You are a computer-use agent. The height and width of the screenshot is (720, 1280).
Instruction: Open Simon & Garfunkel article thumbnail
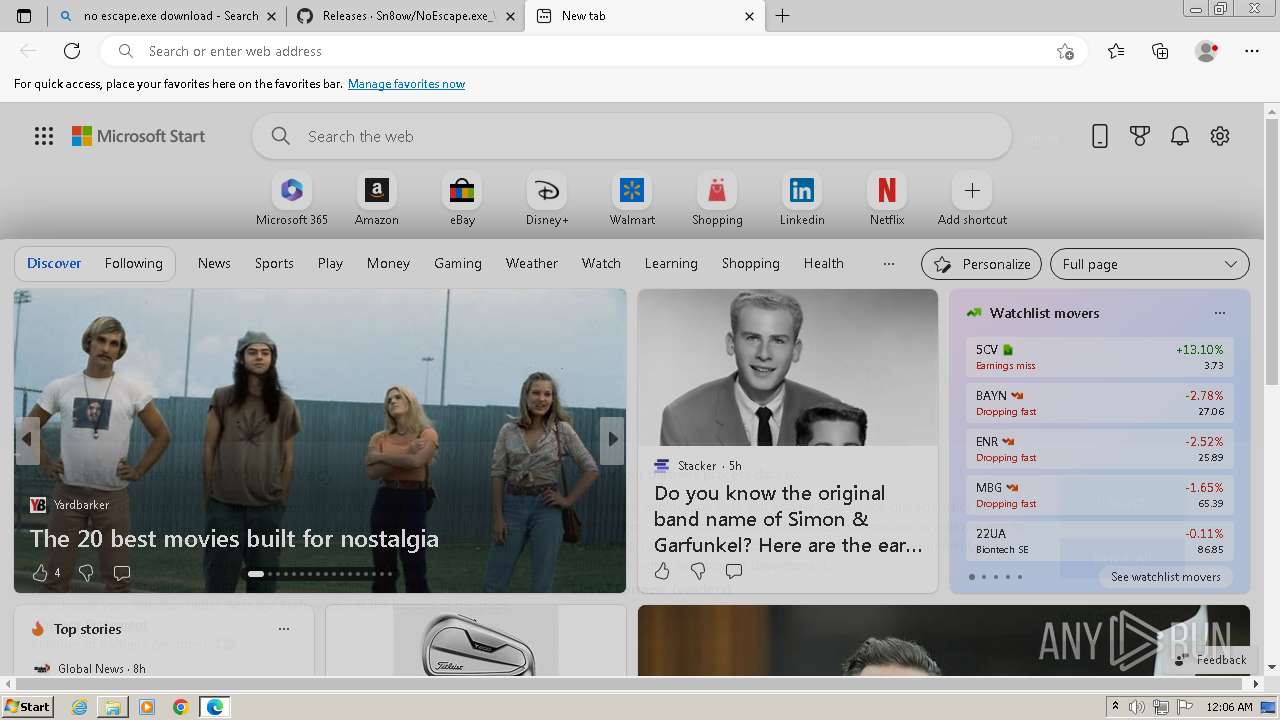point(788,367)
